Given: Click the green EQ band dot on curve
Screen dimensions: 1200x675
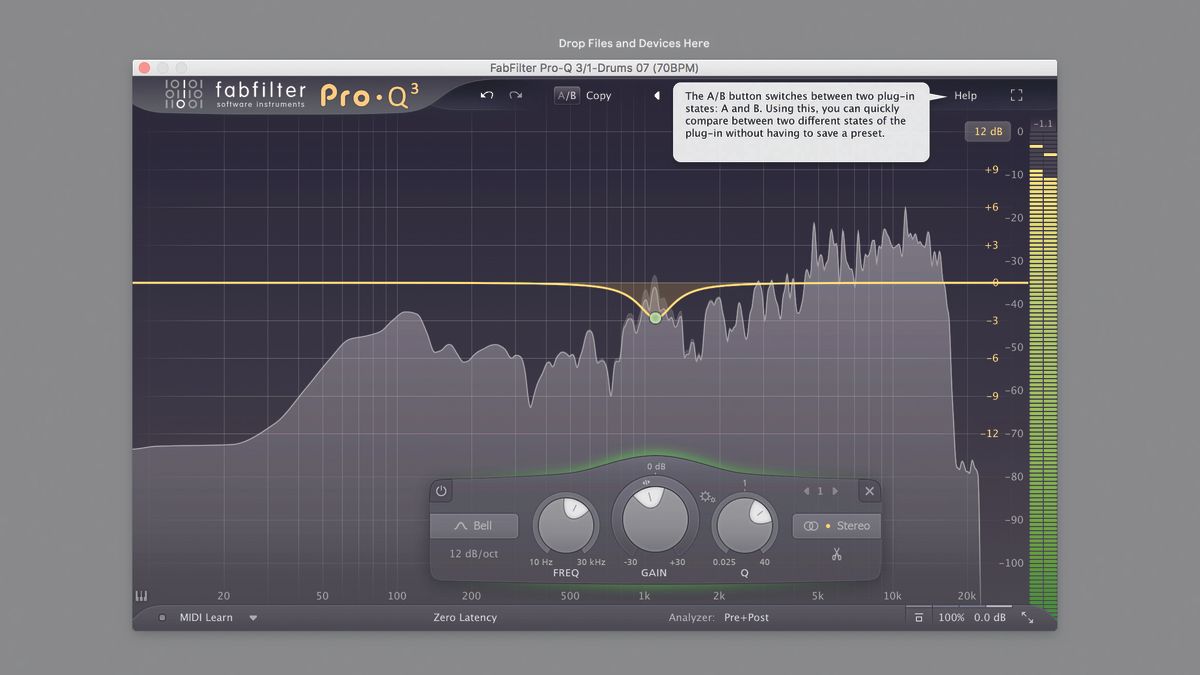Looking at the screenshot, I should 655,317.
